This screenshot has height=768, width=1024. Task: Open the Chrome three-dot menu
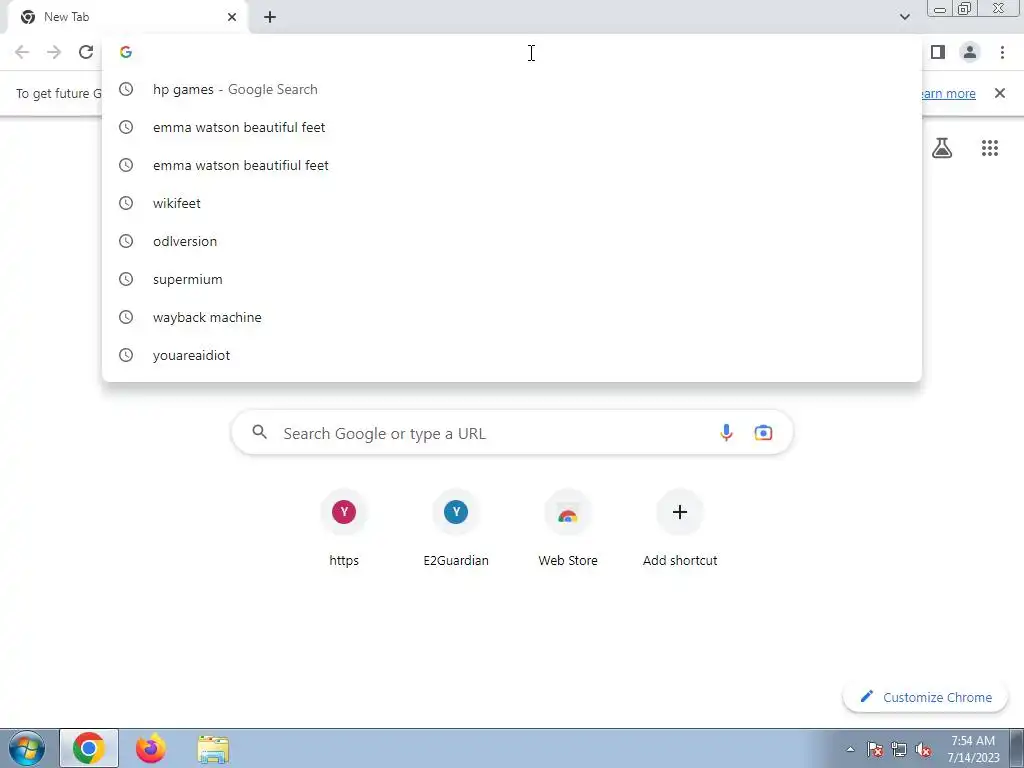(x=1002, y=52)
